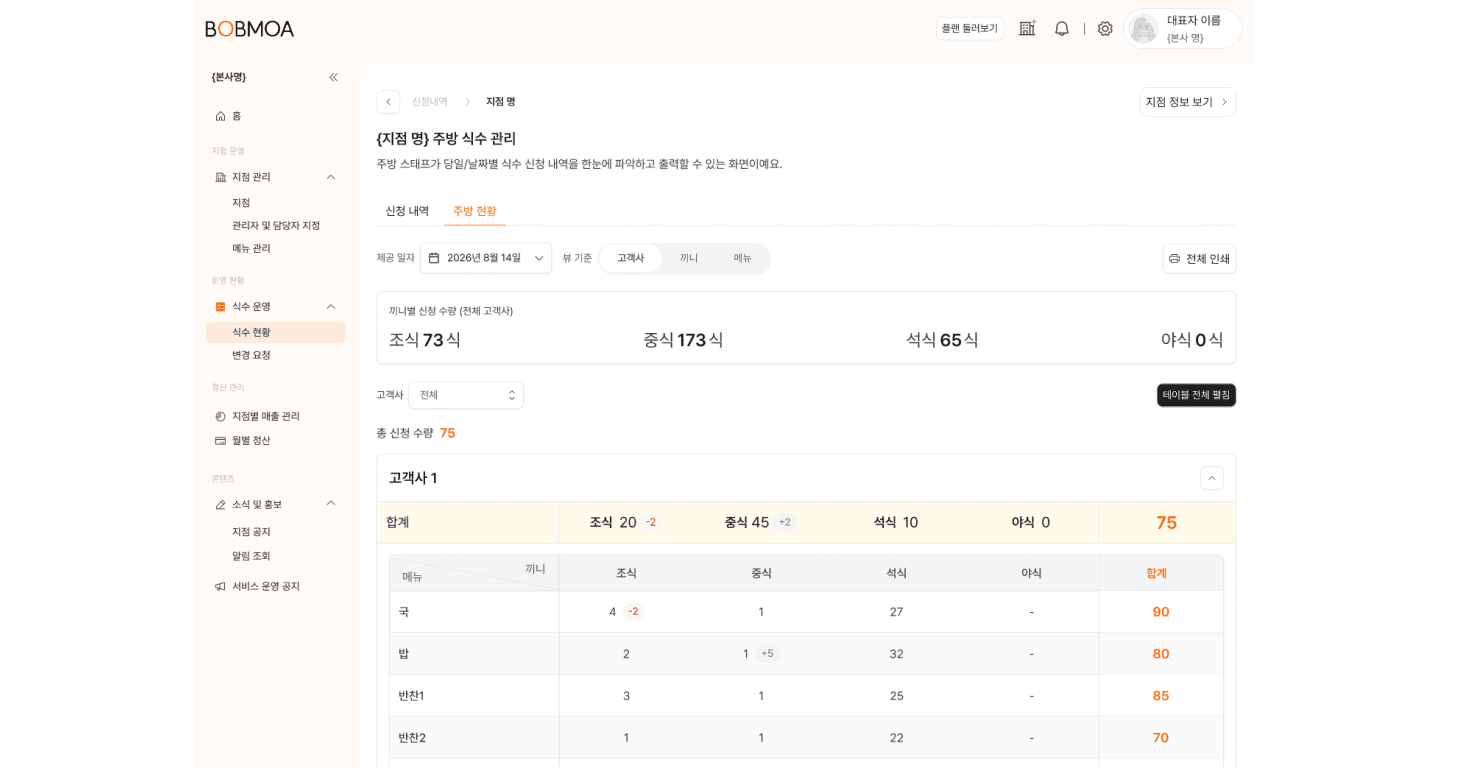Screen dimensions: 1472x768
Task: Collapse the 식수 운영 menu section
Action: pyautogui.click(x=331, y=307)
